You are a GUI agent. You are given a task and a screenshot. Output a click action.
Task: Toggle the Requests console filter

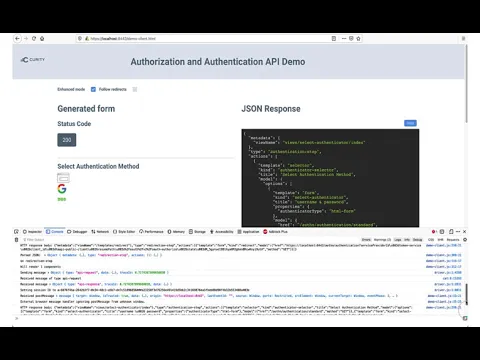453,240
